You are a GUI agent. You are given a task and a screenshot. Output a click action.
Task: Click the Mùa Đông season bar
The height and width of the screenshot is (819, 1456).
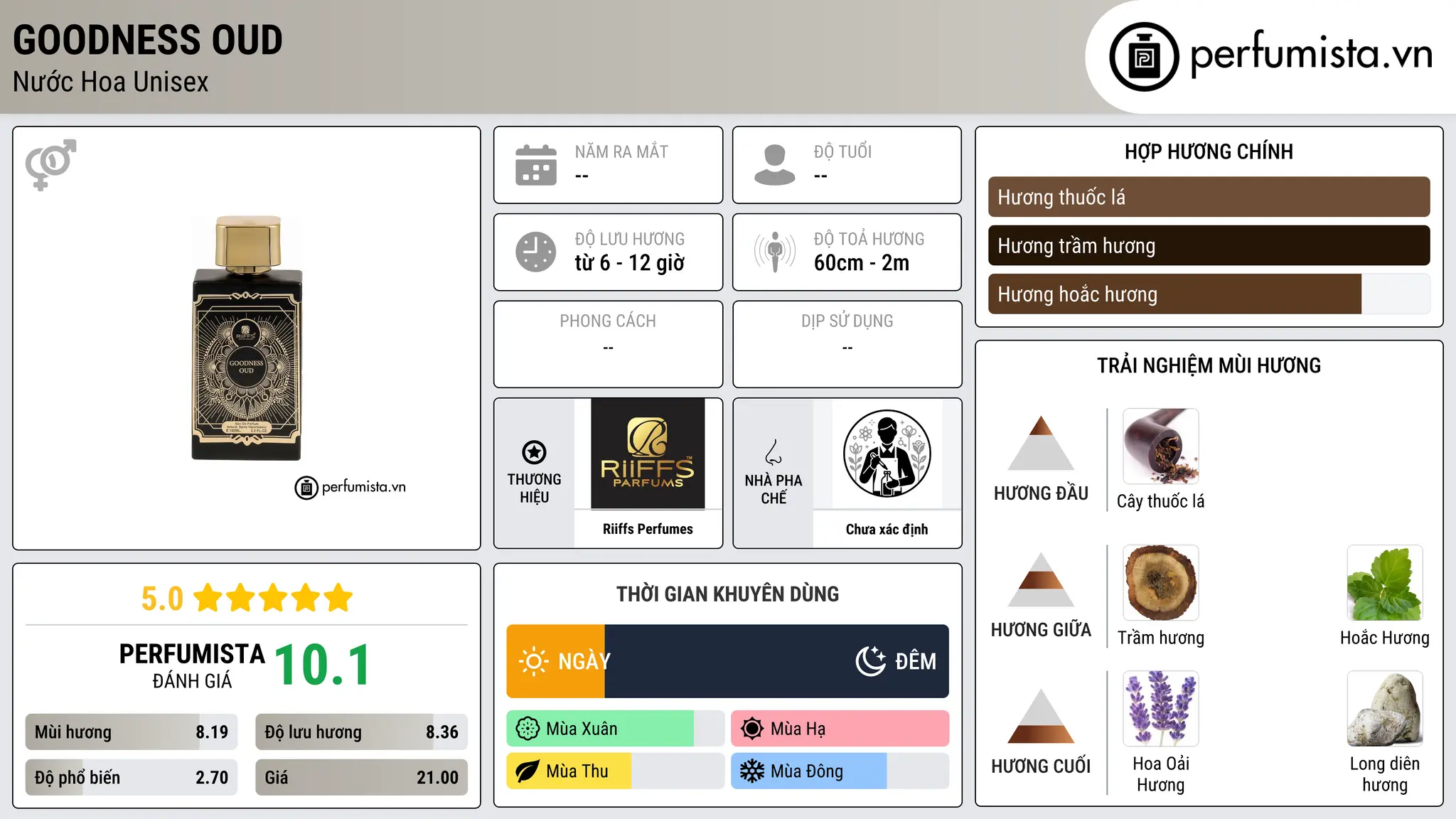(x=840, y=771)
